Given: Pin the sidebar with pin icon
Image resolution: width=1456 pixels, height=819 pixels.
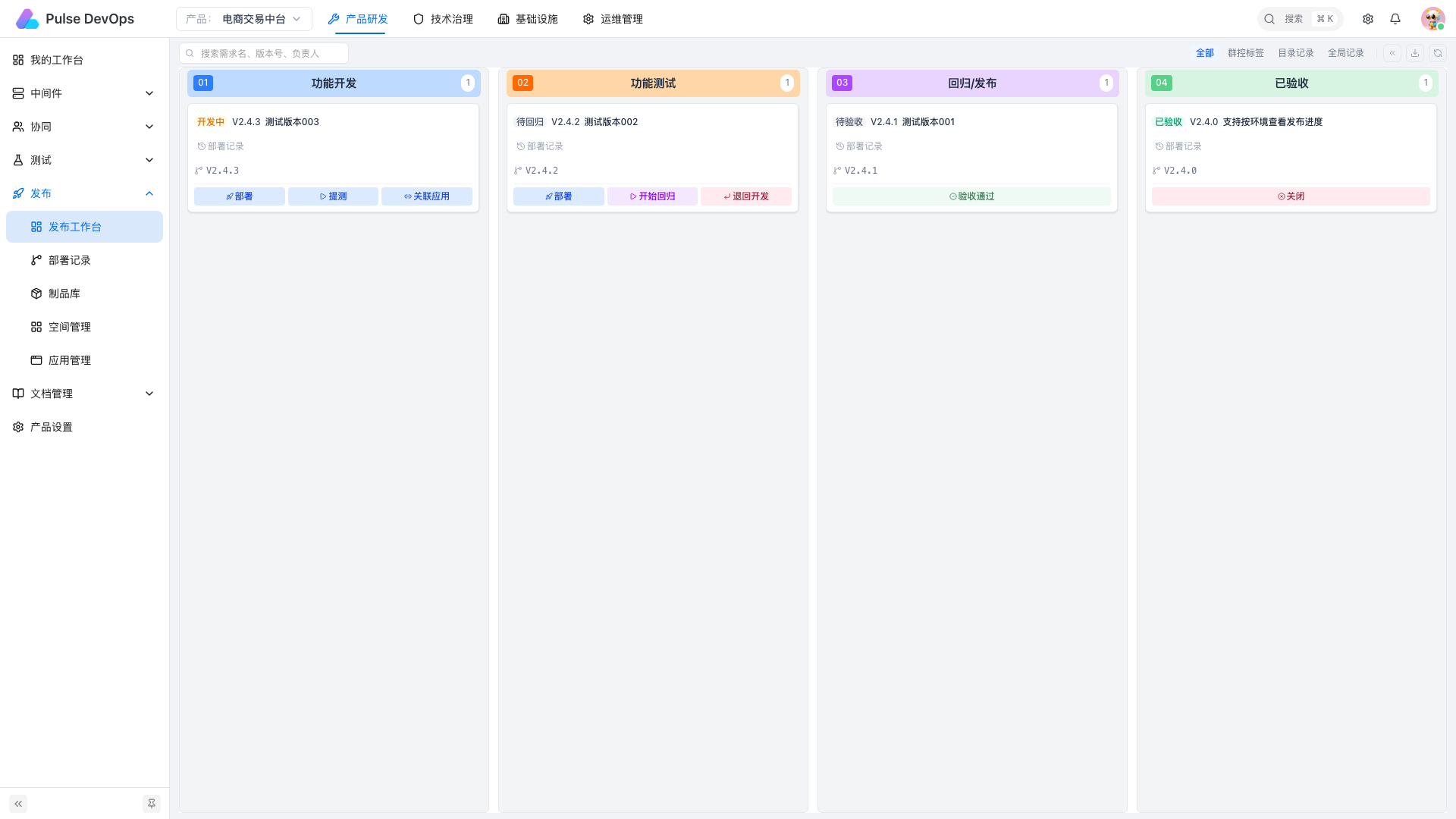Looking at the screenshot, I should 152,804.
